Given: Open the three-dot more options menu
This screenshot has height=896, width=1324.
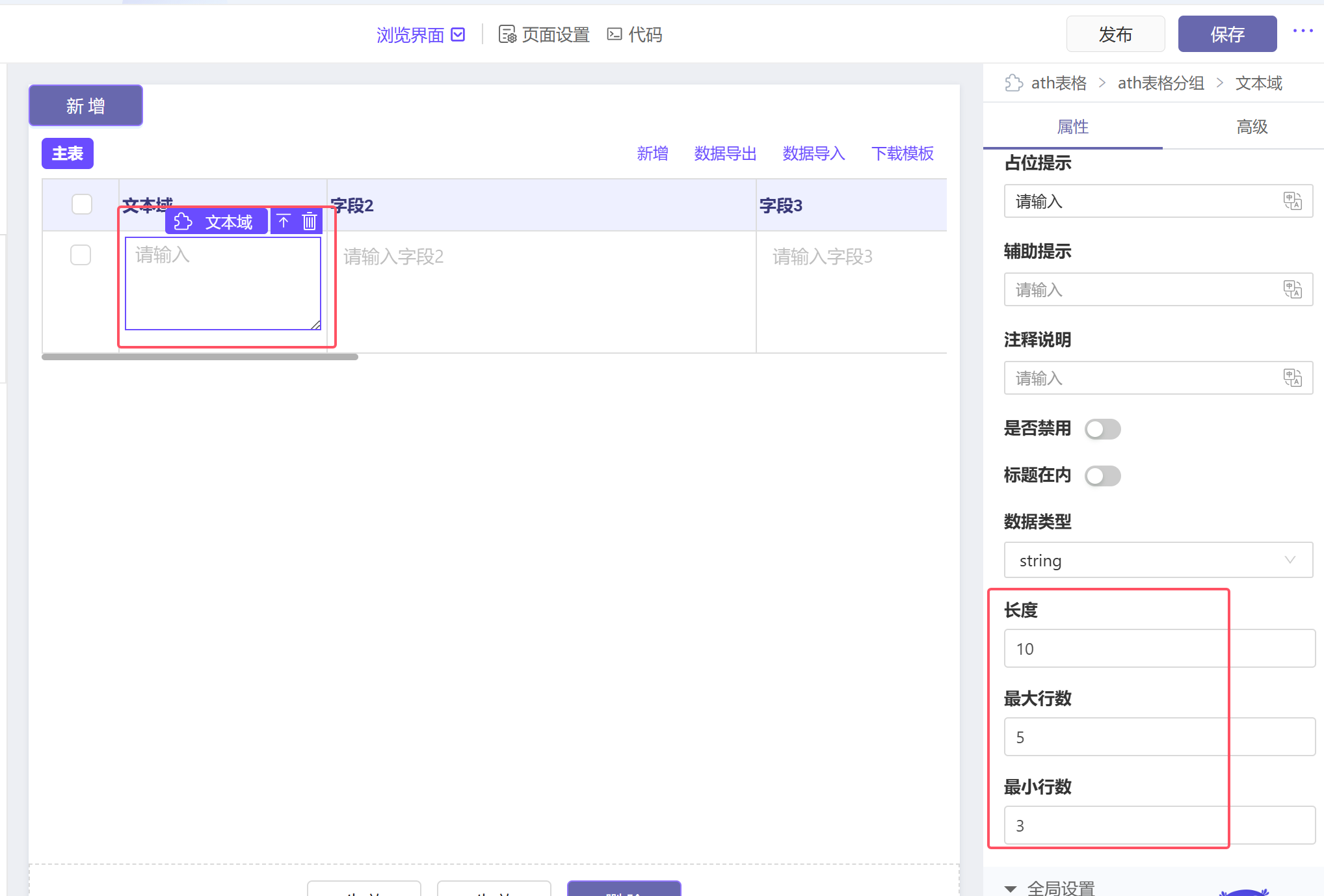Looking at the screenshot, I should coord(1303,31).
